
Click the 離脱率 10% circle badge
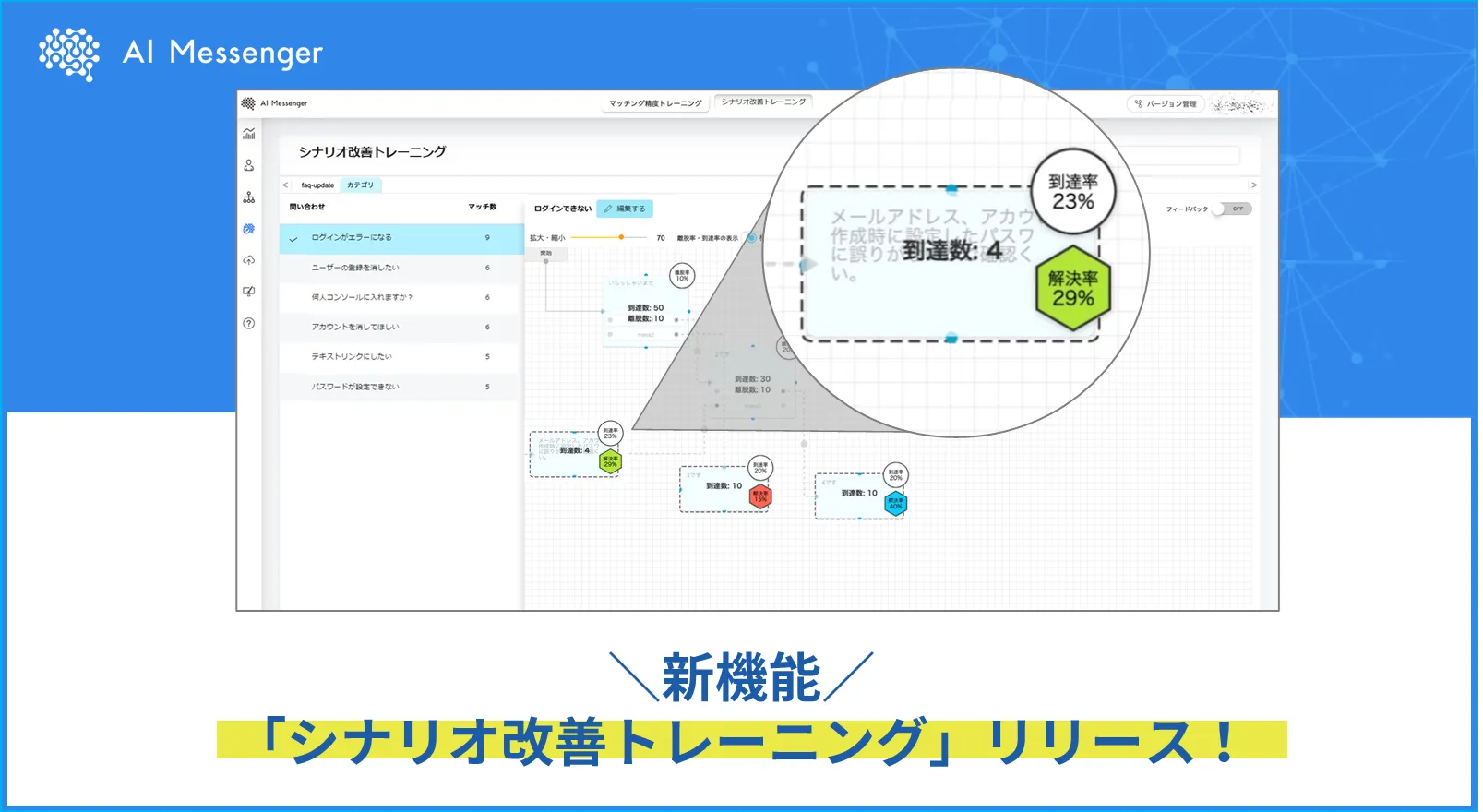tap(682, 275)
